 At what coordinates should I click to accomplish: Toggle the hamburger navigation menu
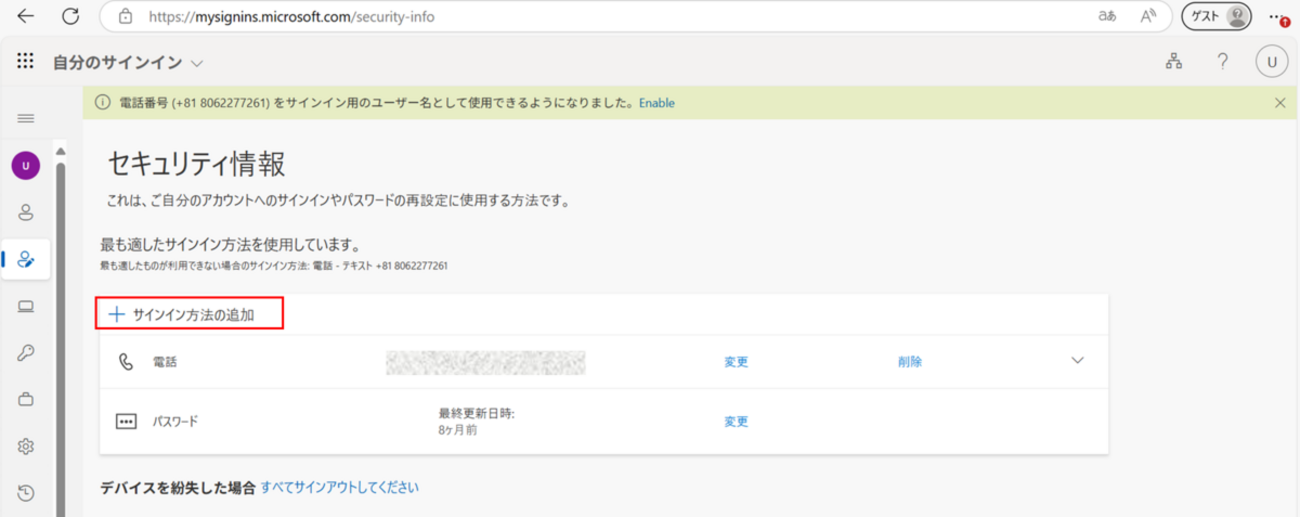click(x=26, y=118)
